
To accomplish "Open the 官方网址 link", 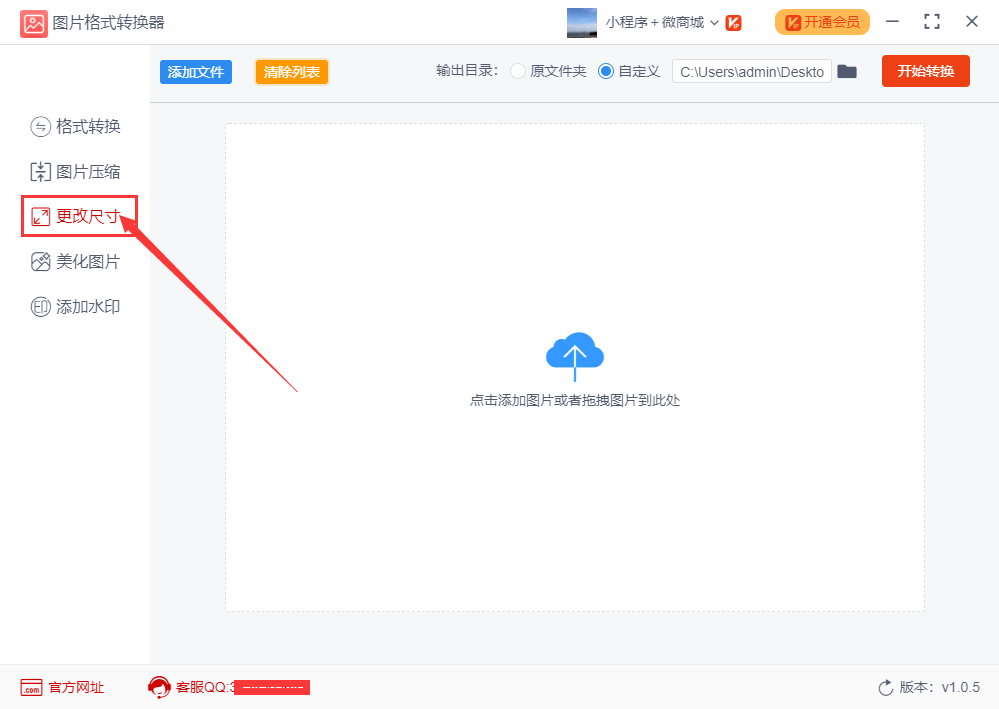I will pyautogui.click(x=76, y=687).
